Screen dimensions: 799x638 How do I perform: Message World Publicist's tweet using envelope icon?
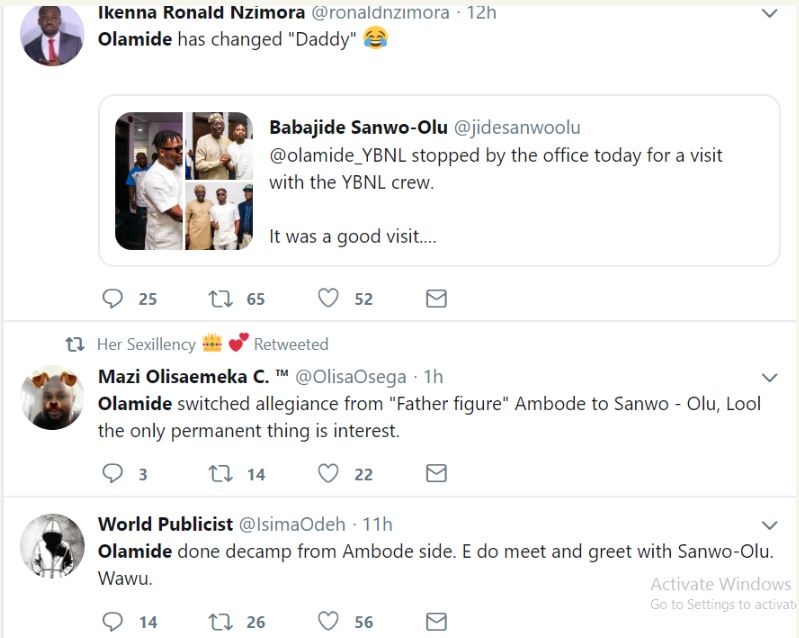coord(436,621)
